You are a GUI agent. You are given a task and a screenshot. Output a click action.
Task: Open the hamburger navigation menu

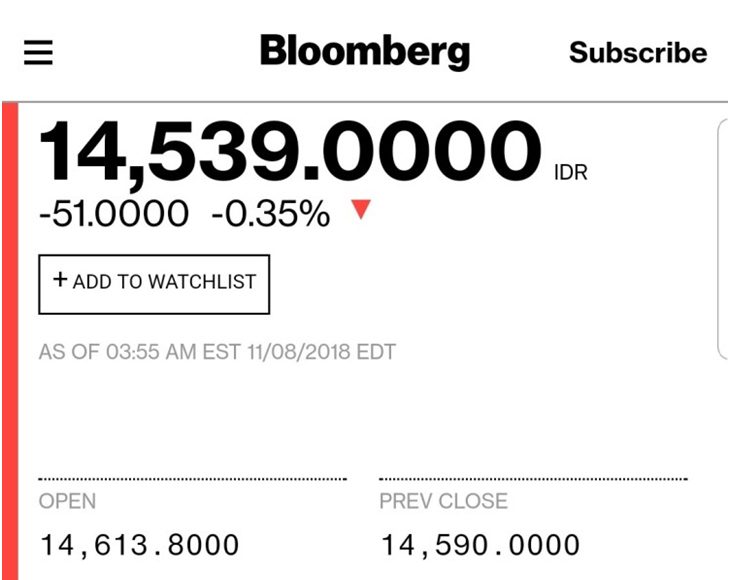coord(38,52)
